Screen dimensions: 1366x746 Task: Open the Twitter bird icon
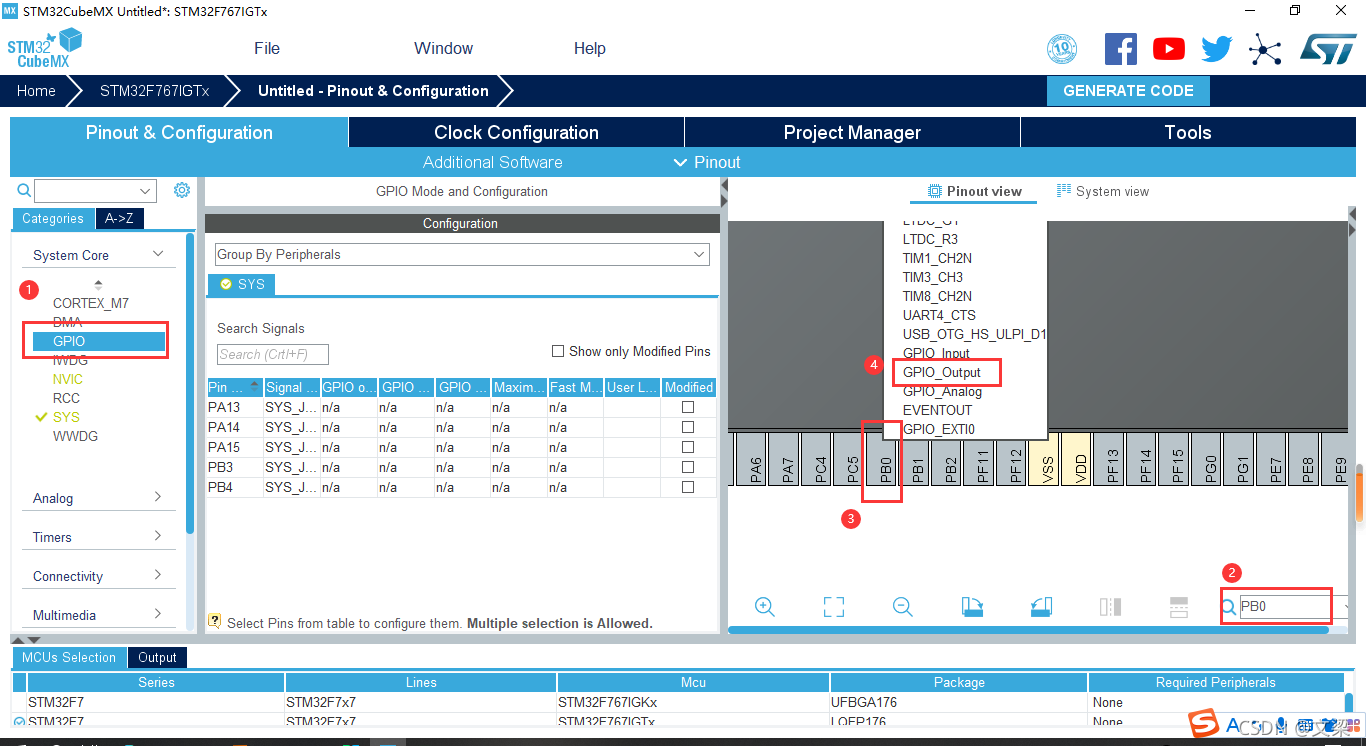click(1217, 49)
